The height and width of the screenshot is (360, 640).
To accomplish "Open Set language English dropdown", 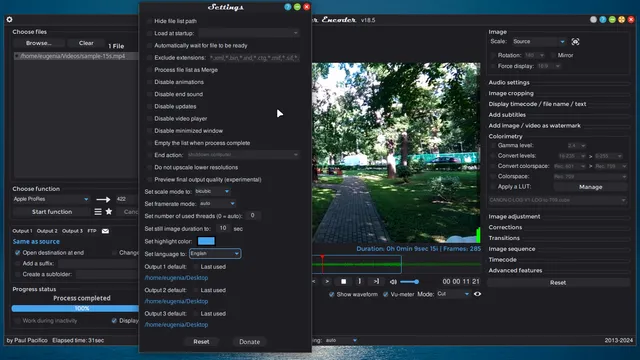I will (x=215, y=253).
